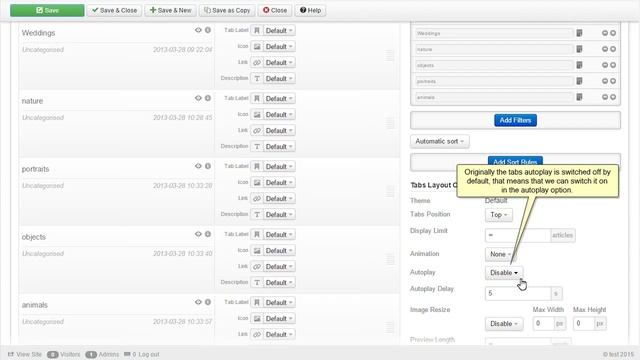Open nature Description Default dropdown
The image size is (640, 360).
click(279, 147)
